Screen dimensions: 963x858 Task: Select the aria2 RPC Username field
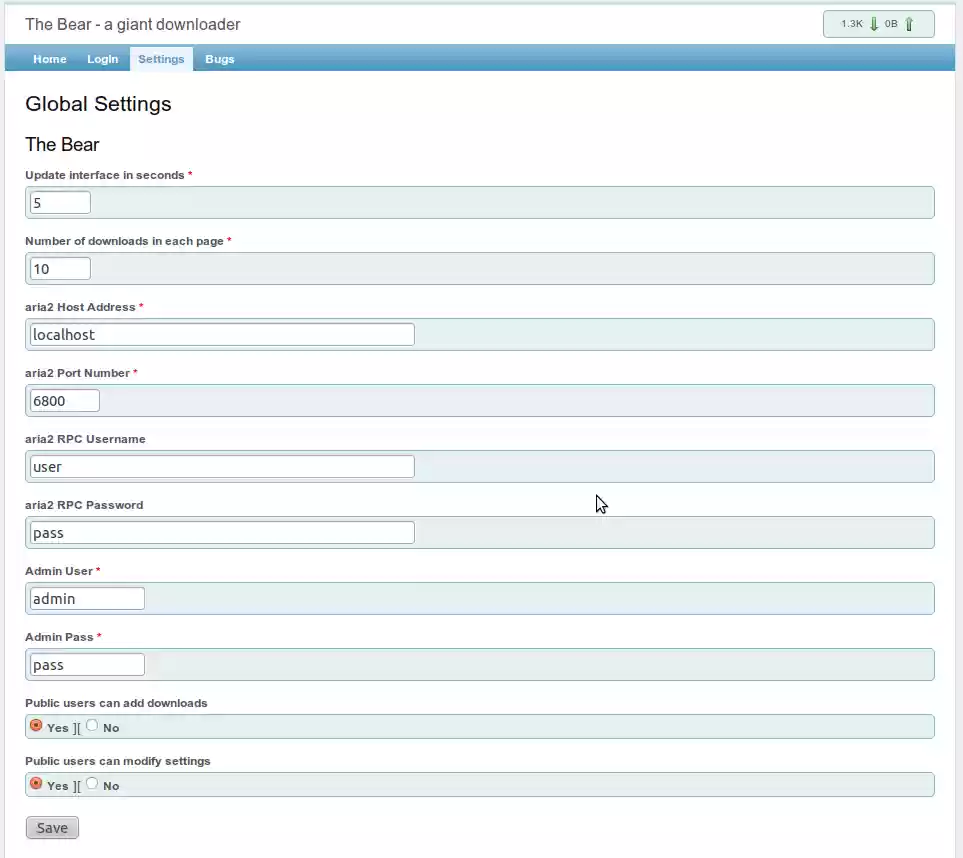click(x=220, y=466)
